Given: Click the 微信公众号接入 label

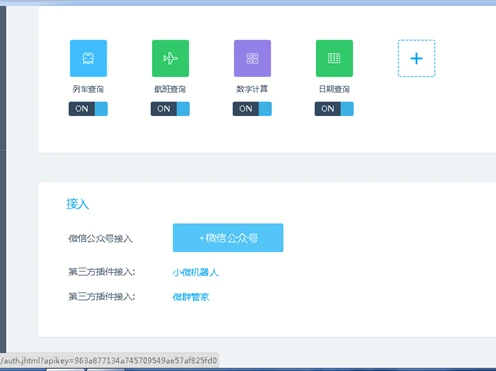Looking at the screenshot, I should (x=100, y=239).
